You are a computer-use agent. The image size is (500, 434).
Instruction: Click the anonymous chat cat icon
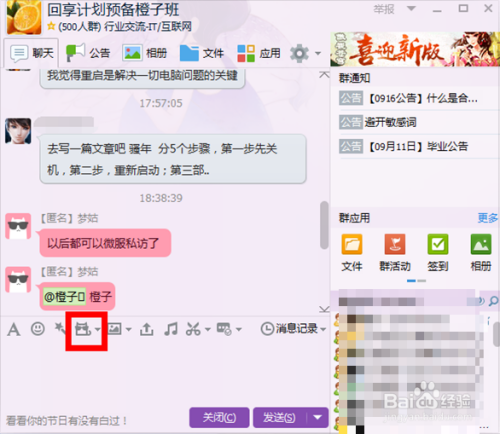coord(83,329)
